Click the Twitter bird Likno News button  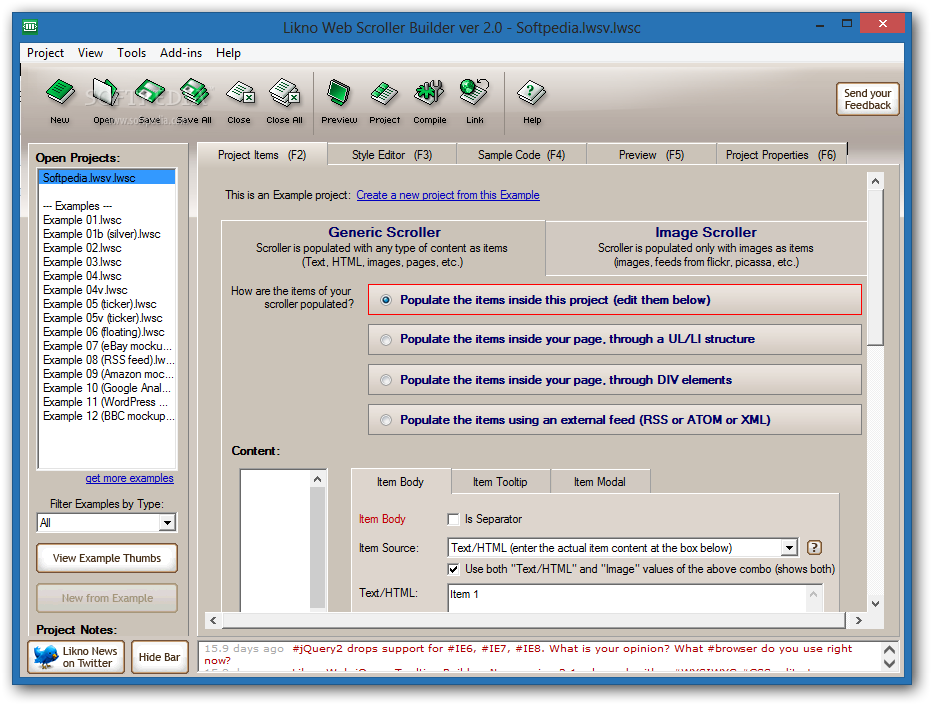76,657
